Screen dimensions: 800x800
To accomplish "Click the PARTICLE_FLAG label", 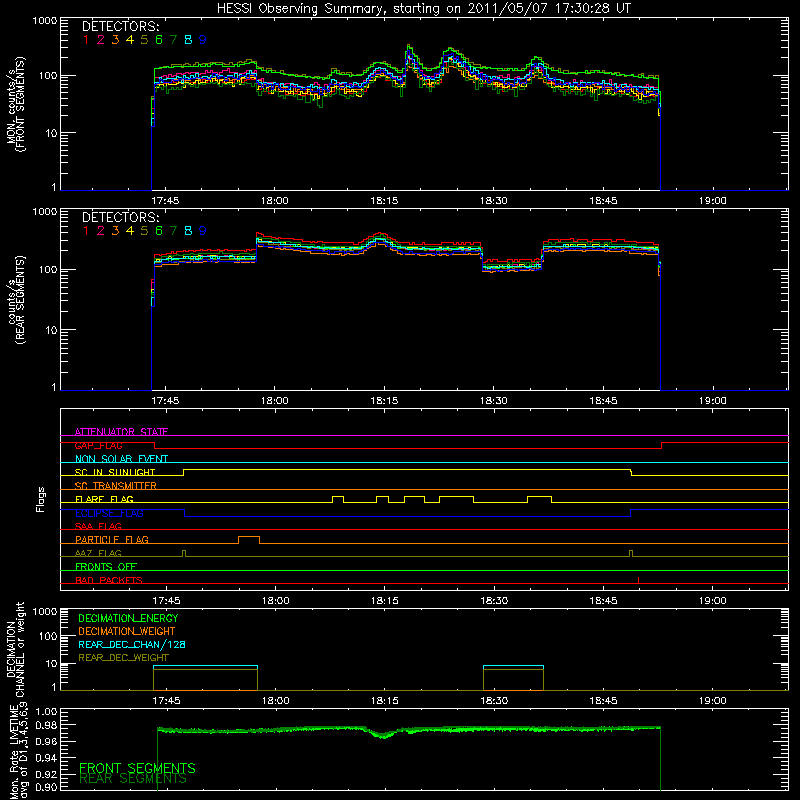I will coord(112,540).
